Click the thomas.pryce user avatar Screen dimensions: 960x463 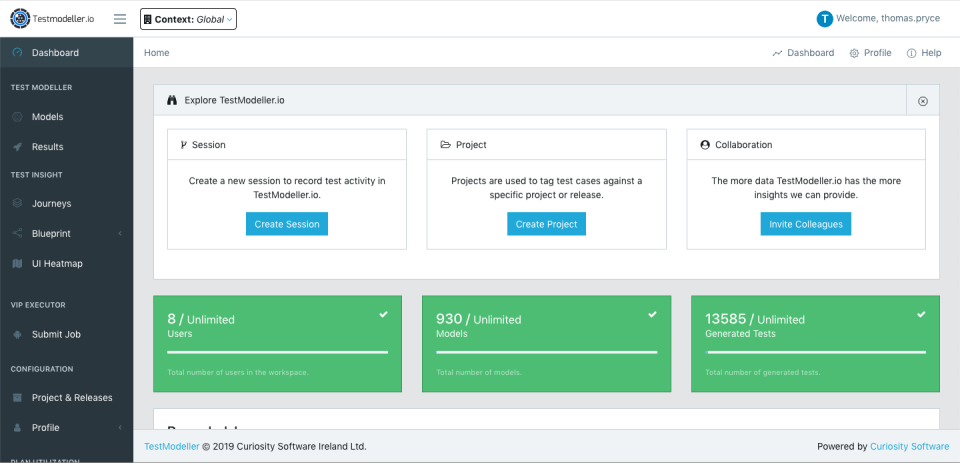click(825, 19)
